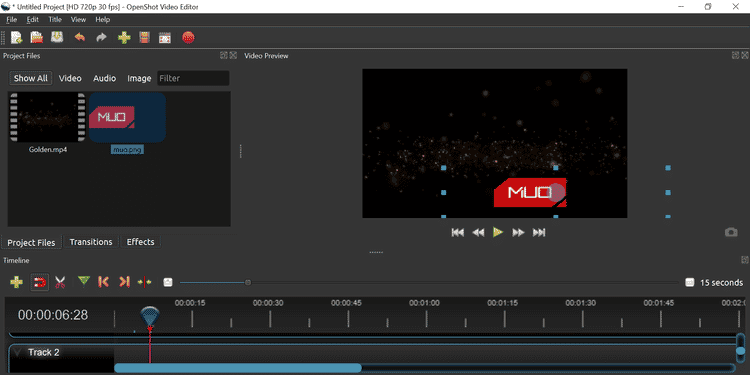The height and width of the screenshot is (375, 750).
Task: Switch to the Effects tab
Action: coord(140,242)
